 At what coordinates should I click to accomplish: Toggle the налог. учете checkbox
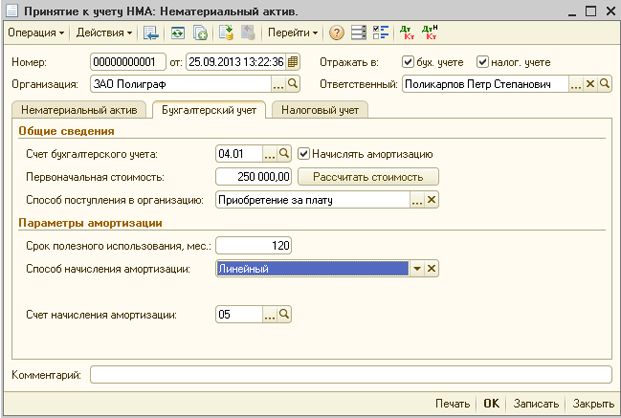point(482,62)
